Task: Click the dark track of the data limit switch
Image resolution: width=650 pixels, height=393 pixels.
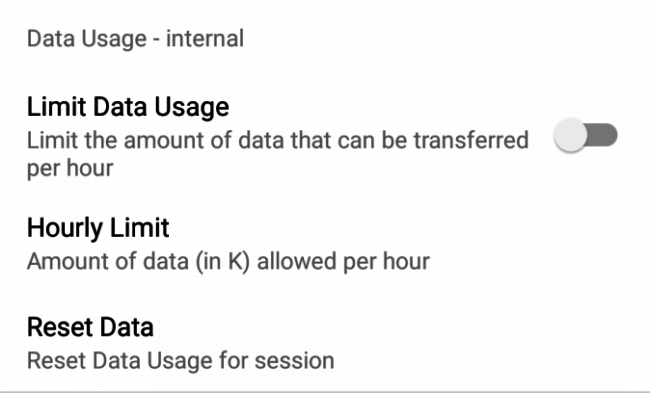Action: (603, 135)
